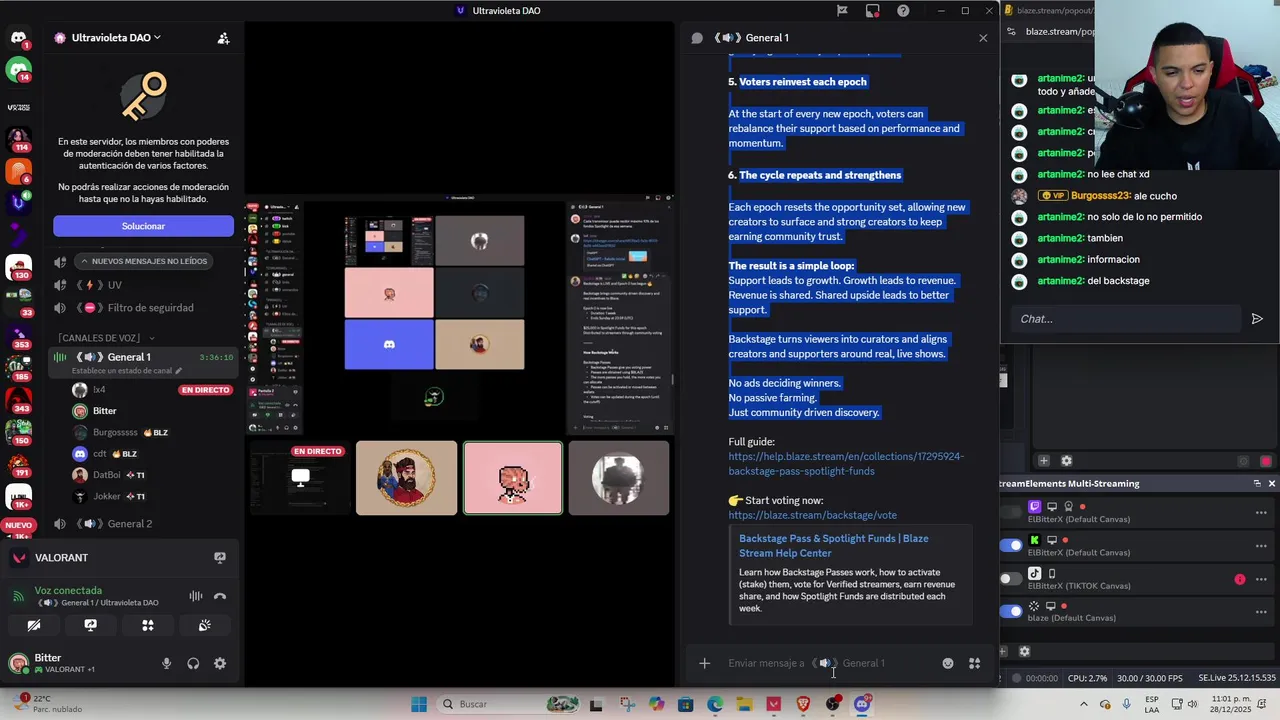Viewport: 1280px width, 720px height.
Task: Open the Backstage Pass & Spotlight Funds embed title
Action: (x=833, y=545)
